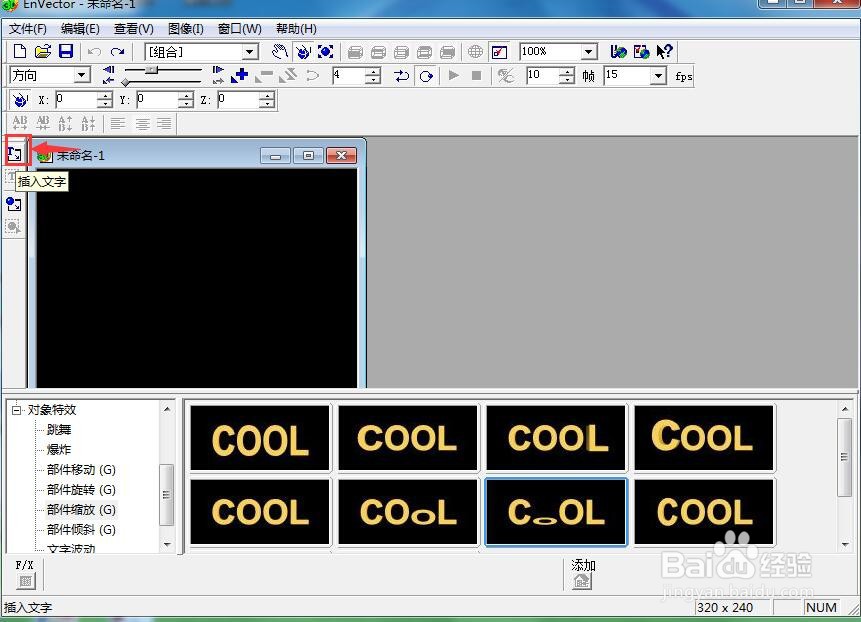Screen dimensions: 861x622
Task: Open the 方向 direction dropdown
Action: pos(82,75)
